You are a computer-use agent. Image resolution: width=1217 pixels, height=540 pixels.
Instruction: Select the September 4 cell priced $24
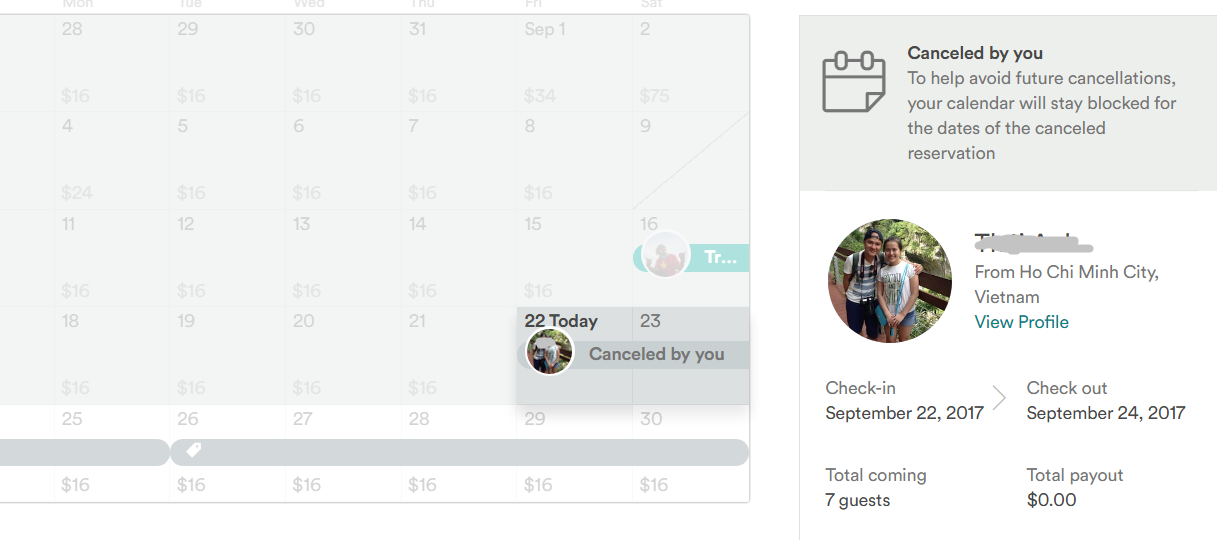pyautogui.click(x=112, y=160)
